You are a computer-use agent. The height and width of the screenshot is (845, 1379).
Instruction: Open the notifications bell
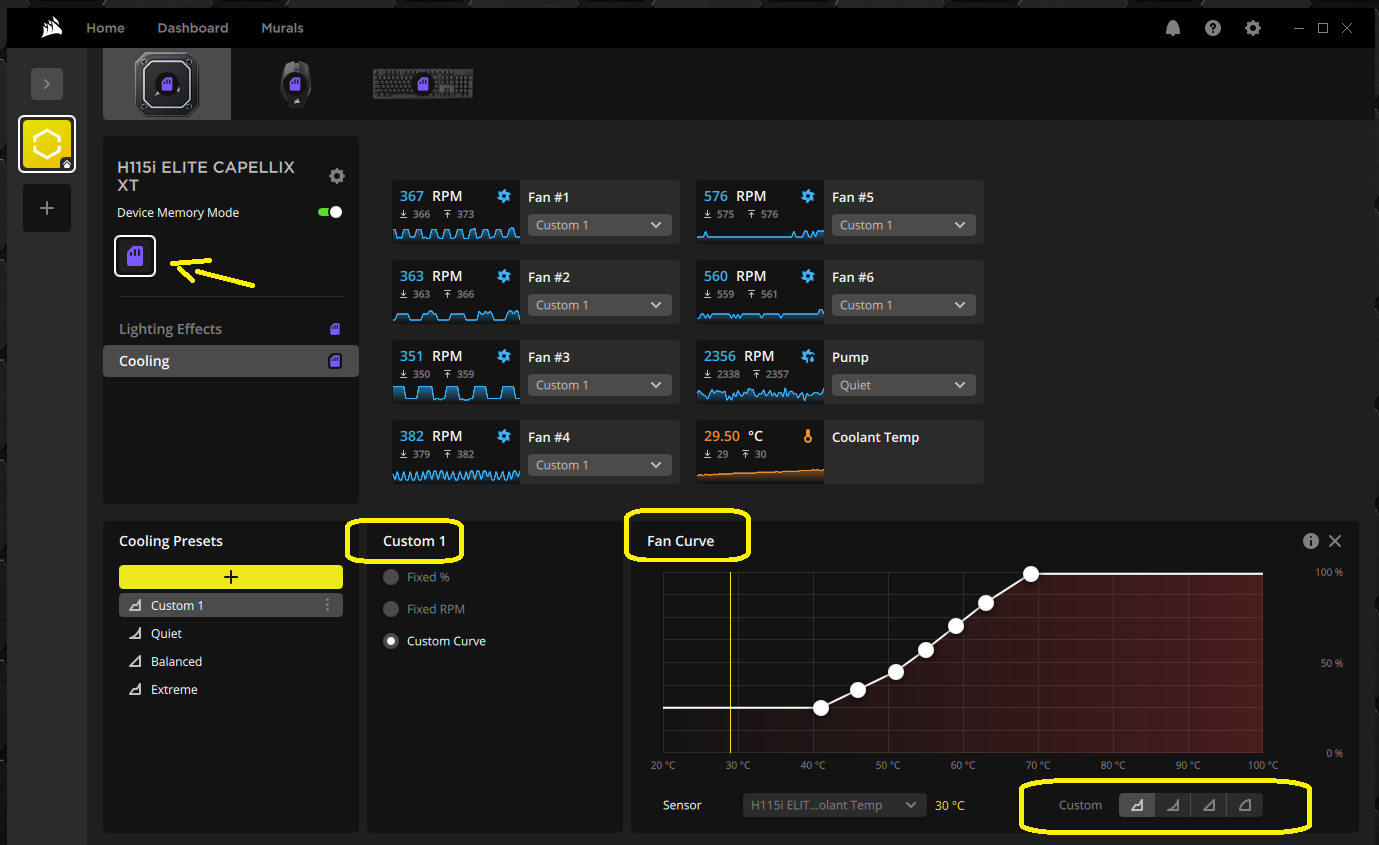point(1173,28)
